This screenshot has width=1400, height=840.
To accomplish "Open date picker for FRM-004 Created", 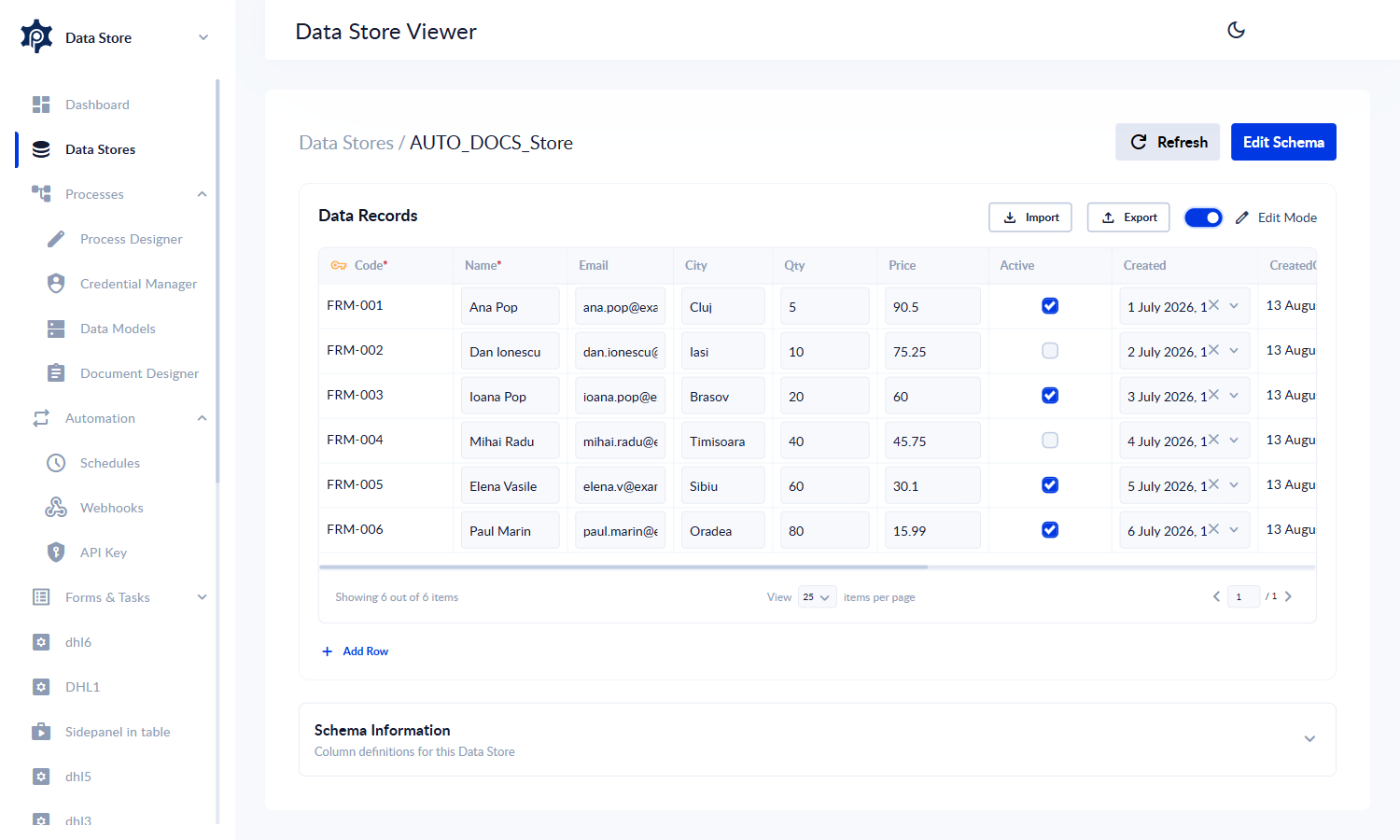I will 1234,441.
